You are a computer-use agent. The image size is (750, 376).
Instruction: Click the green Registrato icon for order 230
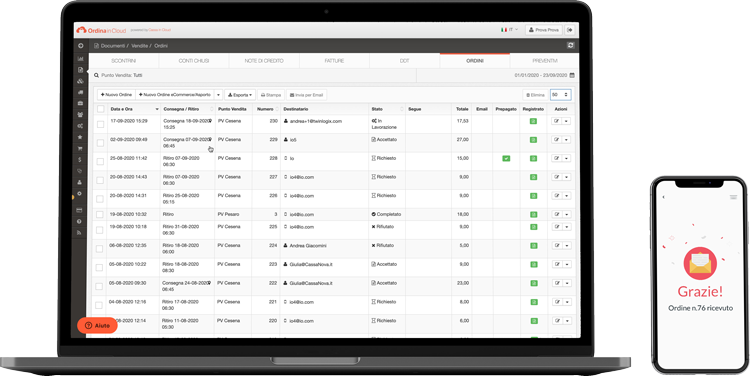[x=533, y=121]
